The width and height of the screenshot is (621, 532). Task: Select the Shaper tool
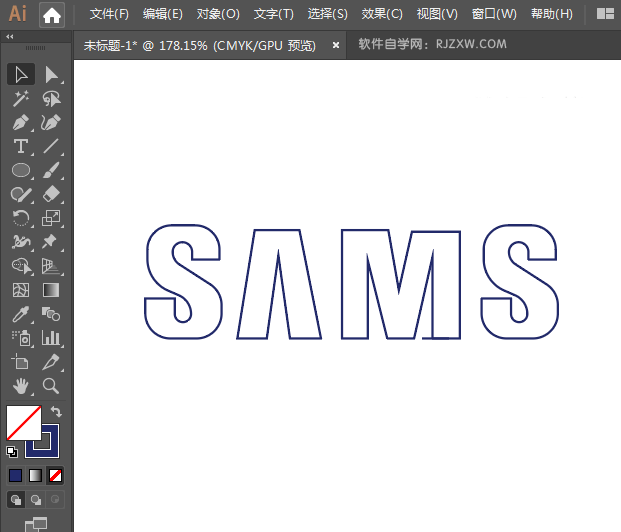(x=21, y=194)
